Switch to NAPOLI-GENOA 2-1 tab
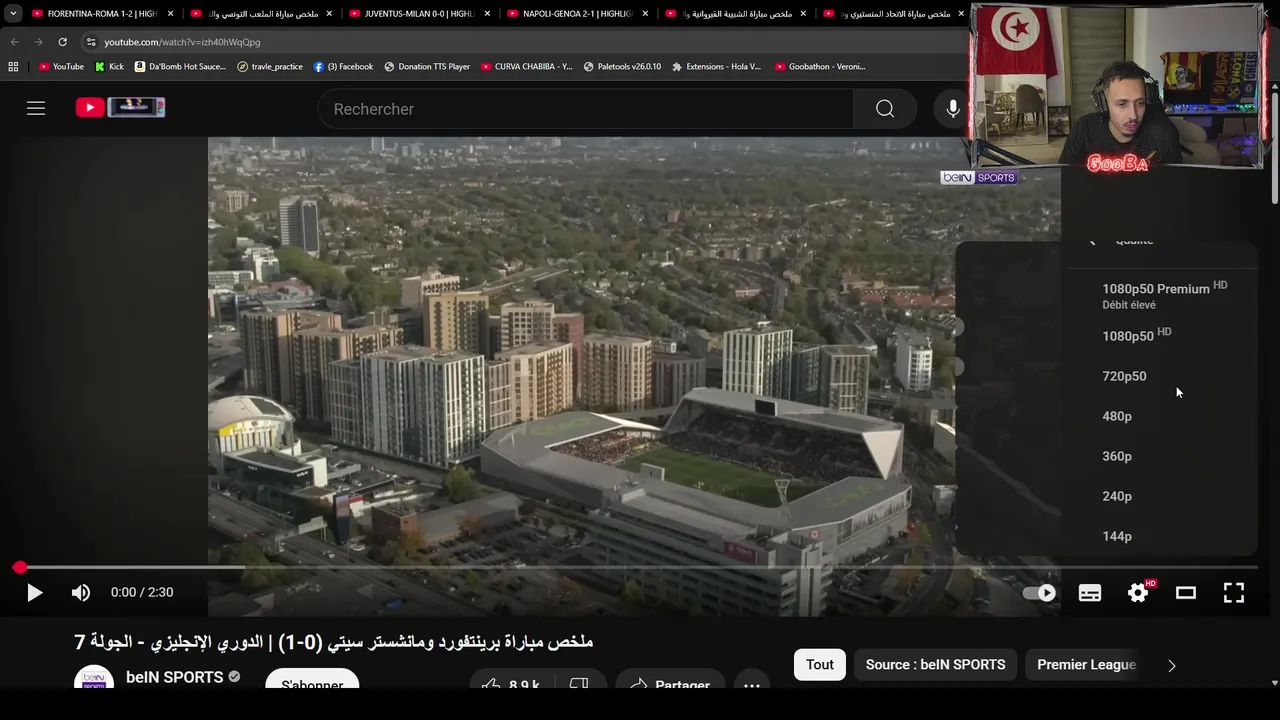 tap(577, 14)
